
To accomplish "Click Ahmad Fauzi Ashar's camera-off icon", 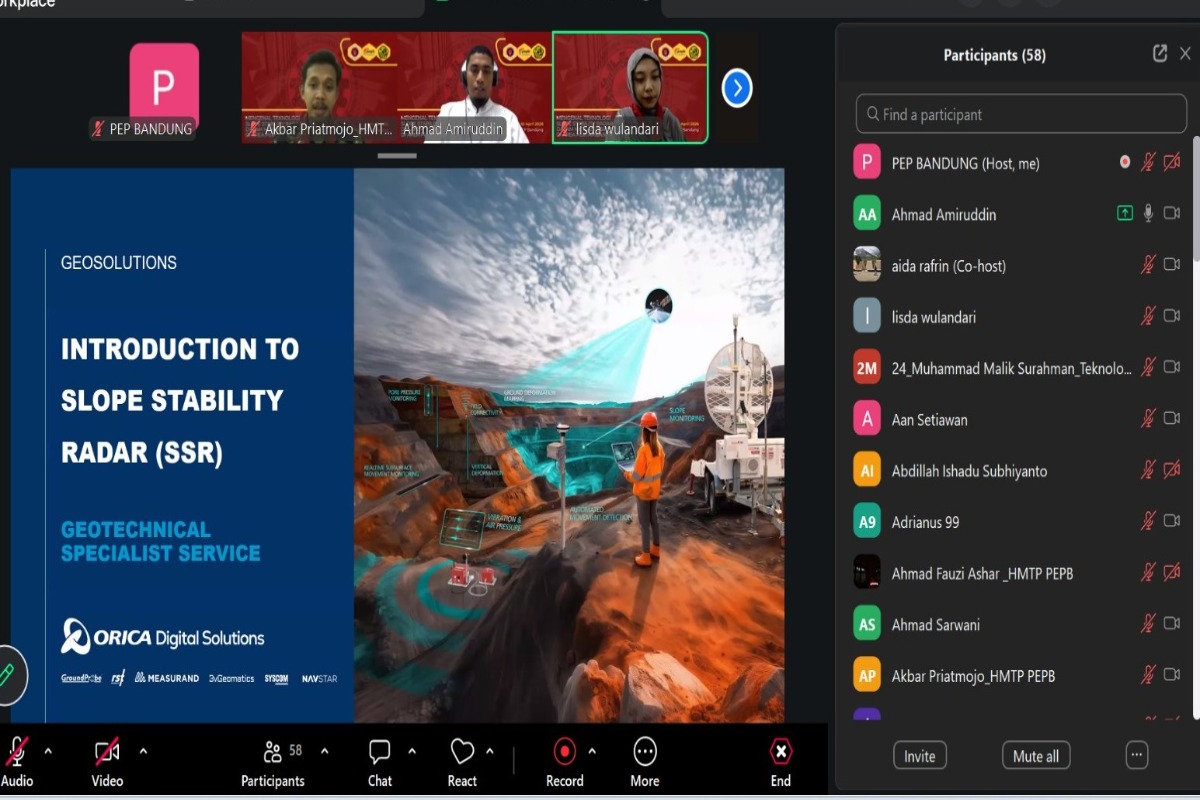I will (x=1172, y=573).
